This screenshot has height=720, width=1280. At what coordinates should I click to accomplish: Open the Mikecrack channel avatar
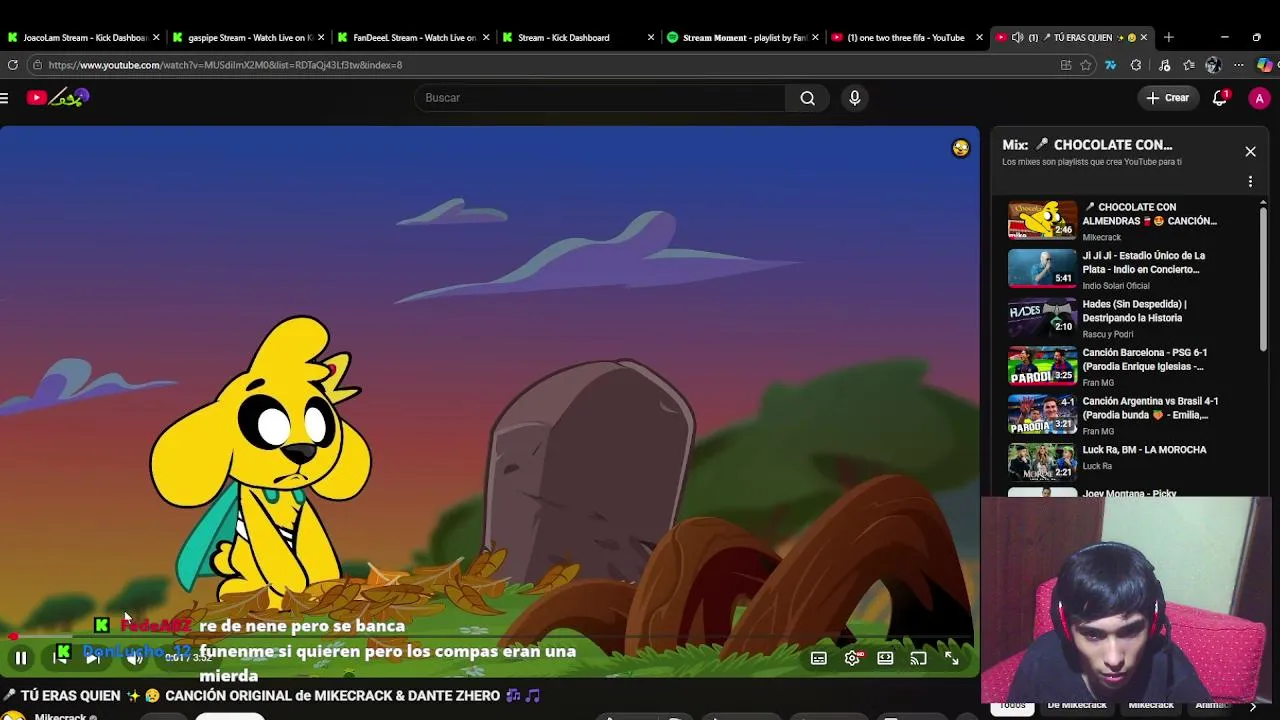[x=12, y=716]
